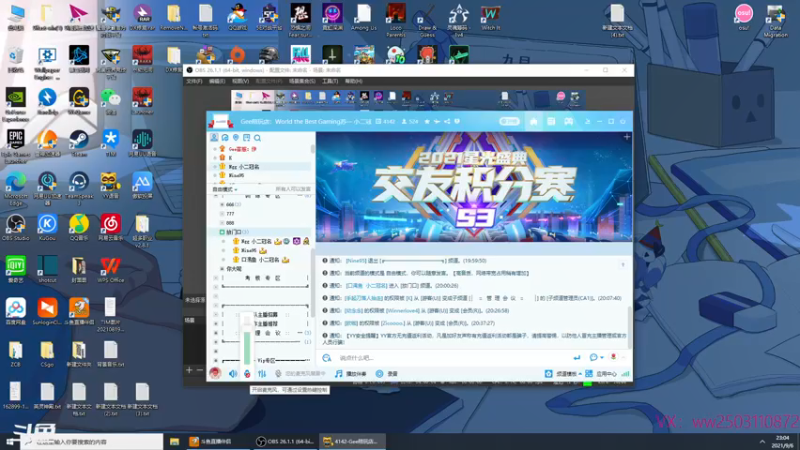
Task: Click the music accompaniment icon in YY
Action: click(338, 373)
